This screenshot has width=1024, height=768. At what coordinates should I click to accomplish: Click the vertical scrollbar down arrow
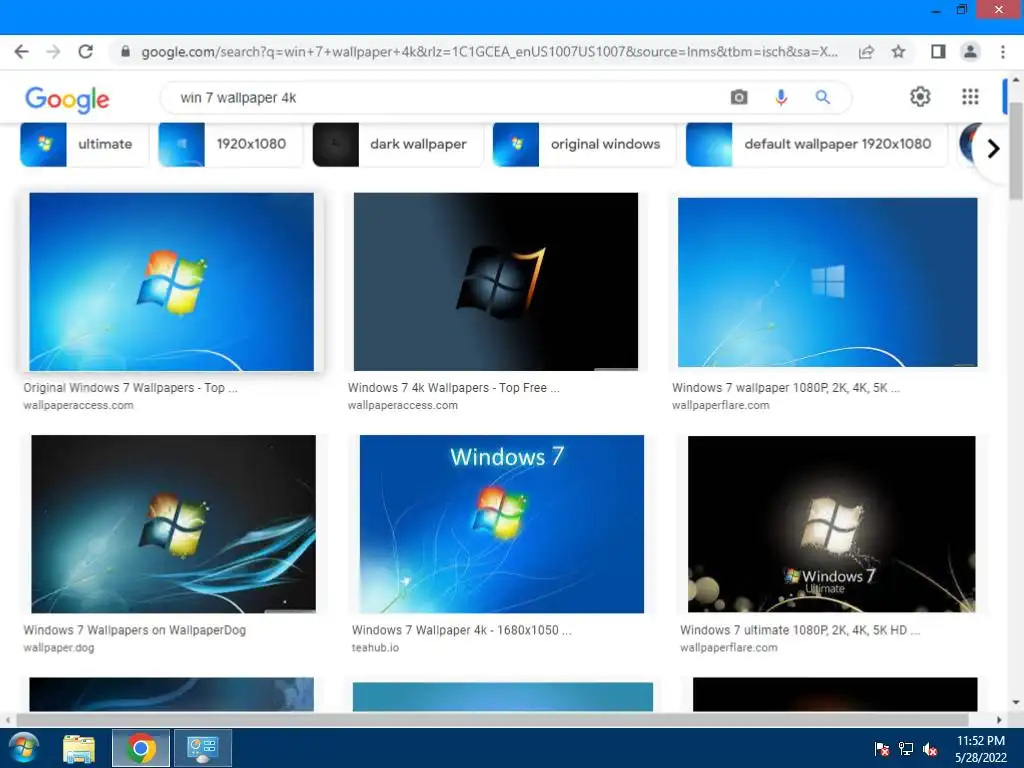[x=1016, y=703]
